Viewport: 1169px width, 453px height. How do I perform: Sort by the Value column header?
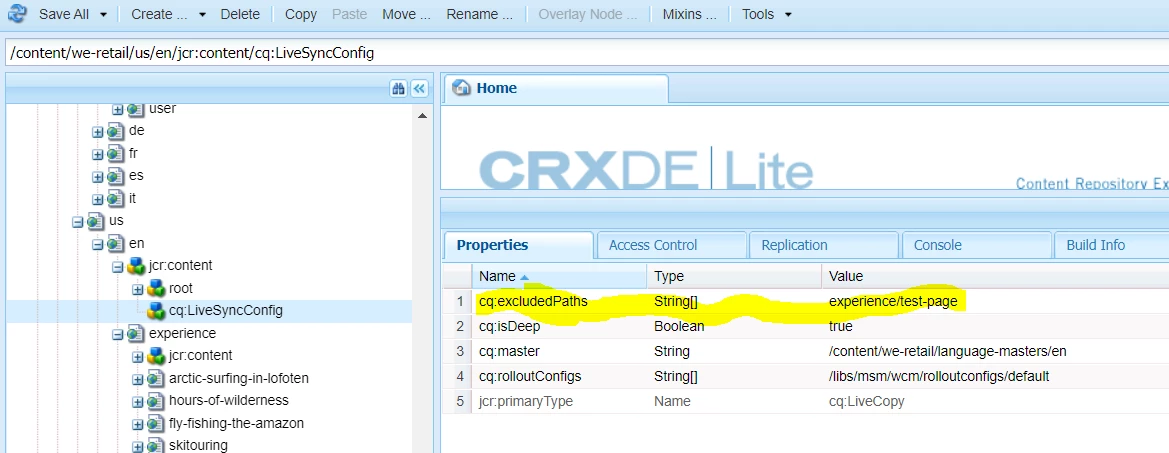(x=995, y=276)
